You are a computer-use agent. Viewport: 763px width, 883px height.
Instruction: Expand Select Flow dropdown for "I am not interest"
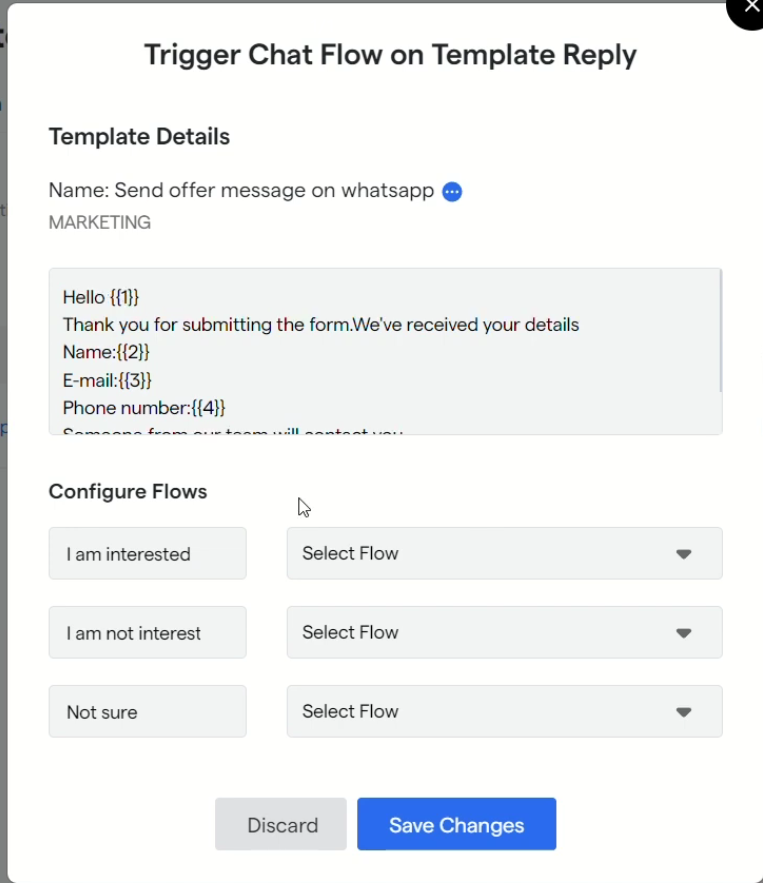pos(504,632)
